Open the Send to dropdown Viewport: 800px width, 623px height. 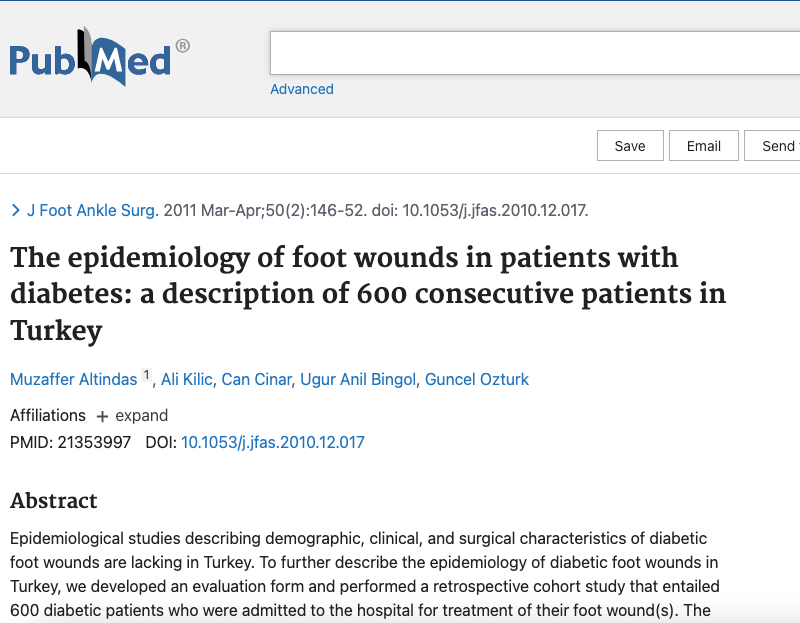click(772, 146)
